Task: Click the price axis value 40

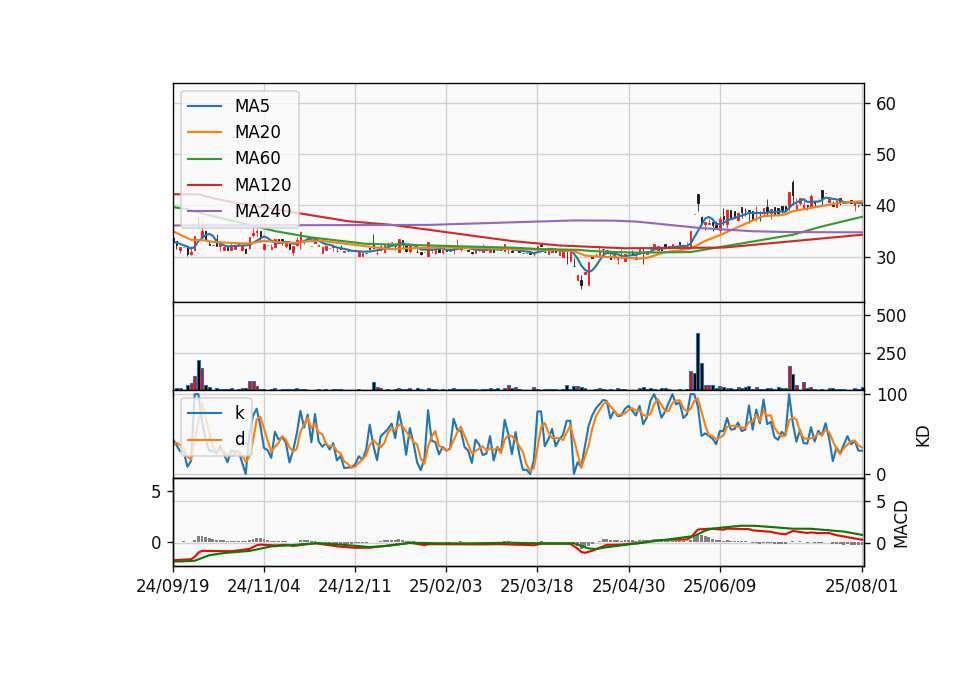Action: click(x=886, y=206)
